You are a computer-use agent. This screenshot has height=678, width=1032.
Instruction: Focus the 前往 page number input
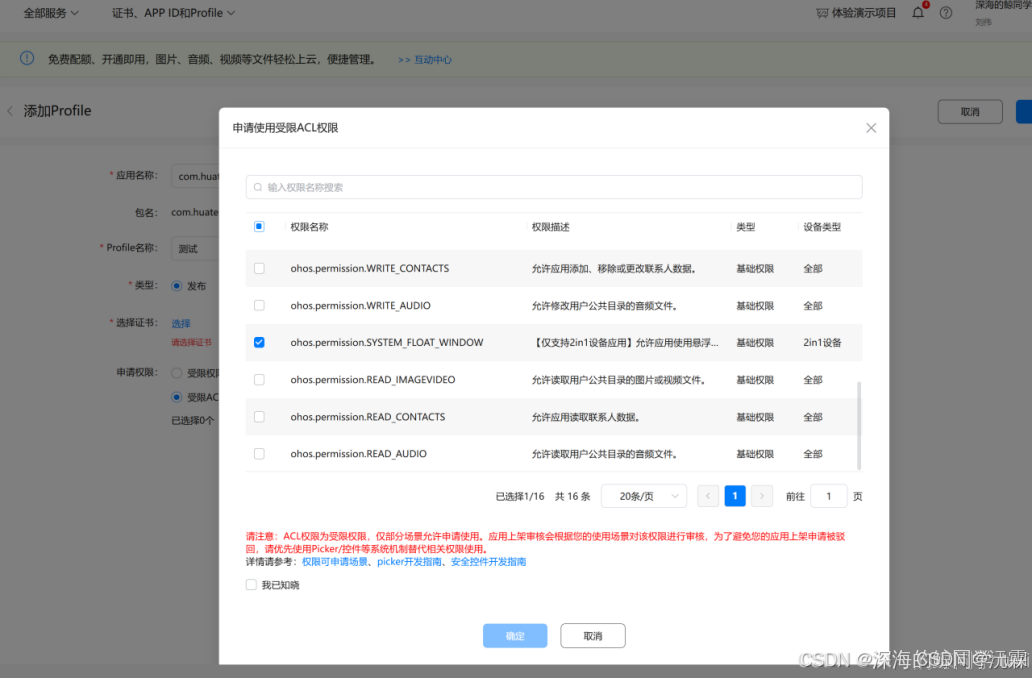tap(829, 496)
